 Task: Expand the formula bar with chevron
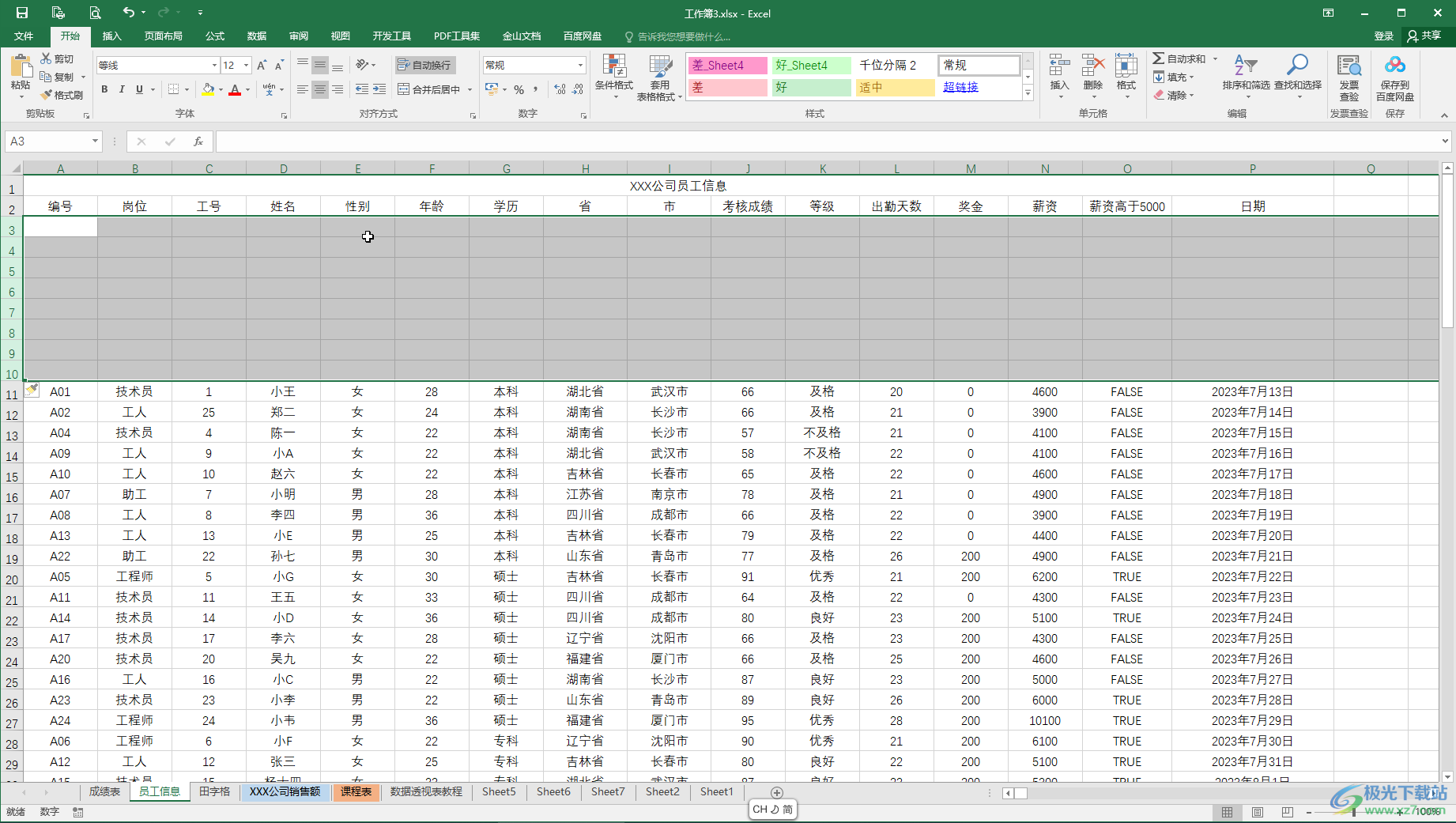[1445, 142]
